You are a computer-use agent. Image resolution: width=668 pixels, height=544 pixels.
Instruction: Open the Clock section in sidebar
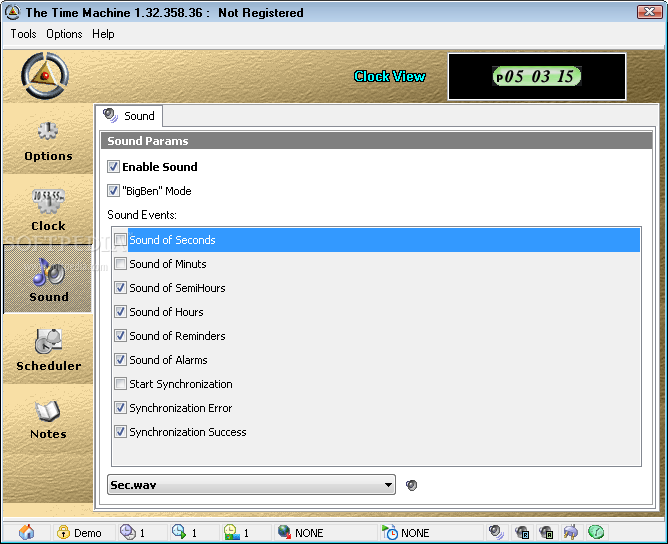48,209
